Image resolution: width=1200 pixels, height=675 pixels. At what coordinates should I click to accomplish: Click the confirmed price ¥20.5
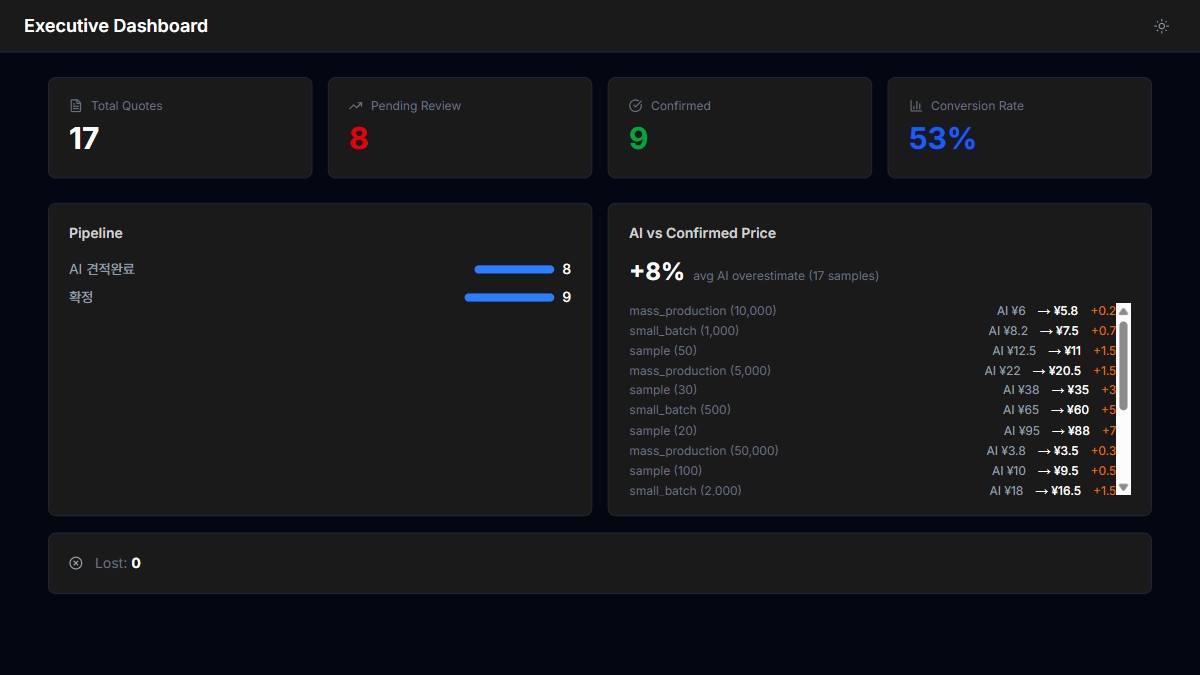(x=1065, y=371)
